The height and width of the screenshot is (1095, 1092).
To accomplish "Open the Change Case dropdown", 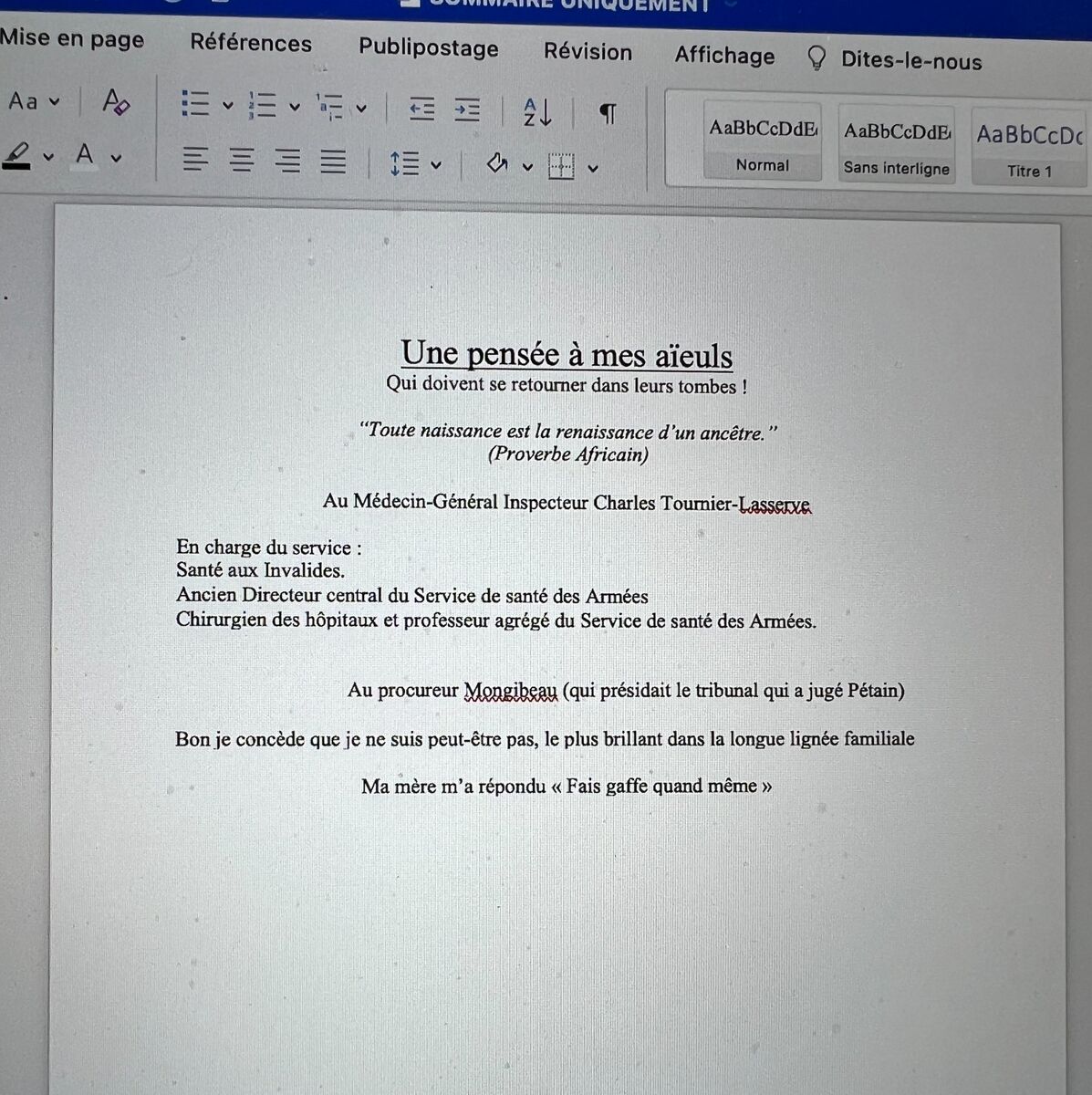I will pyautogui.click(x=34, y=100).
